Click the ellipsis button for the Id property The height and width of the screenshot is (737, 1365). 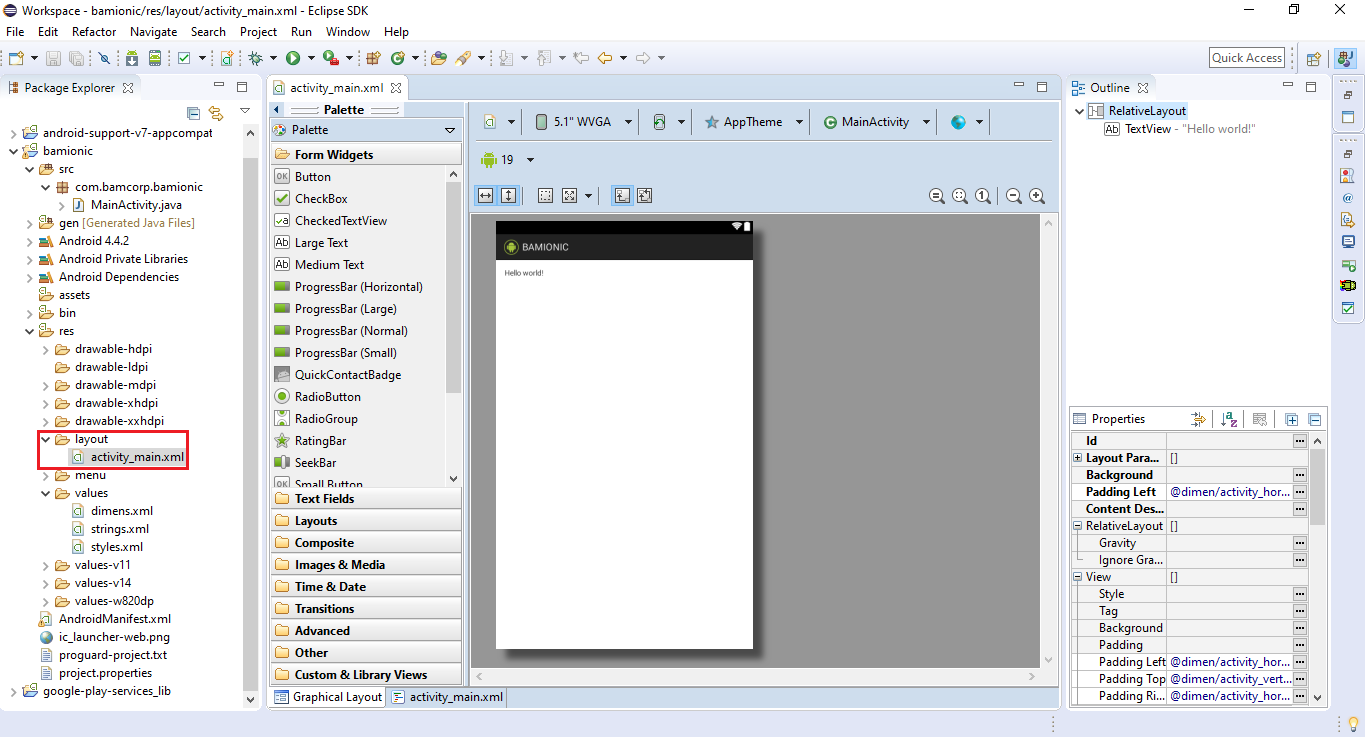(1299, 441)
